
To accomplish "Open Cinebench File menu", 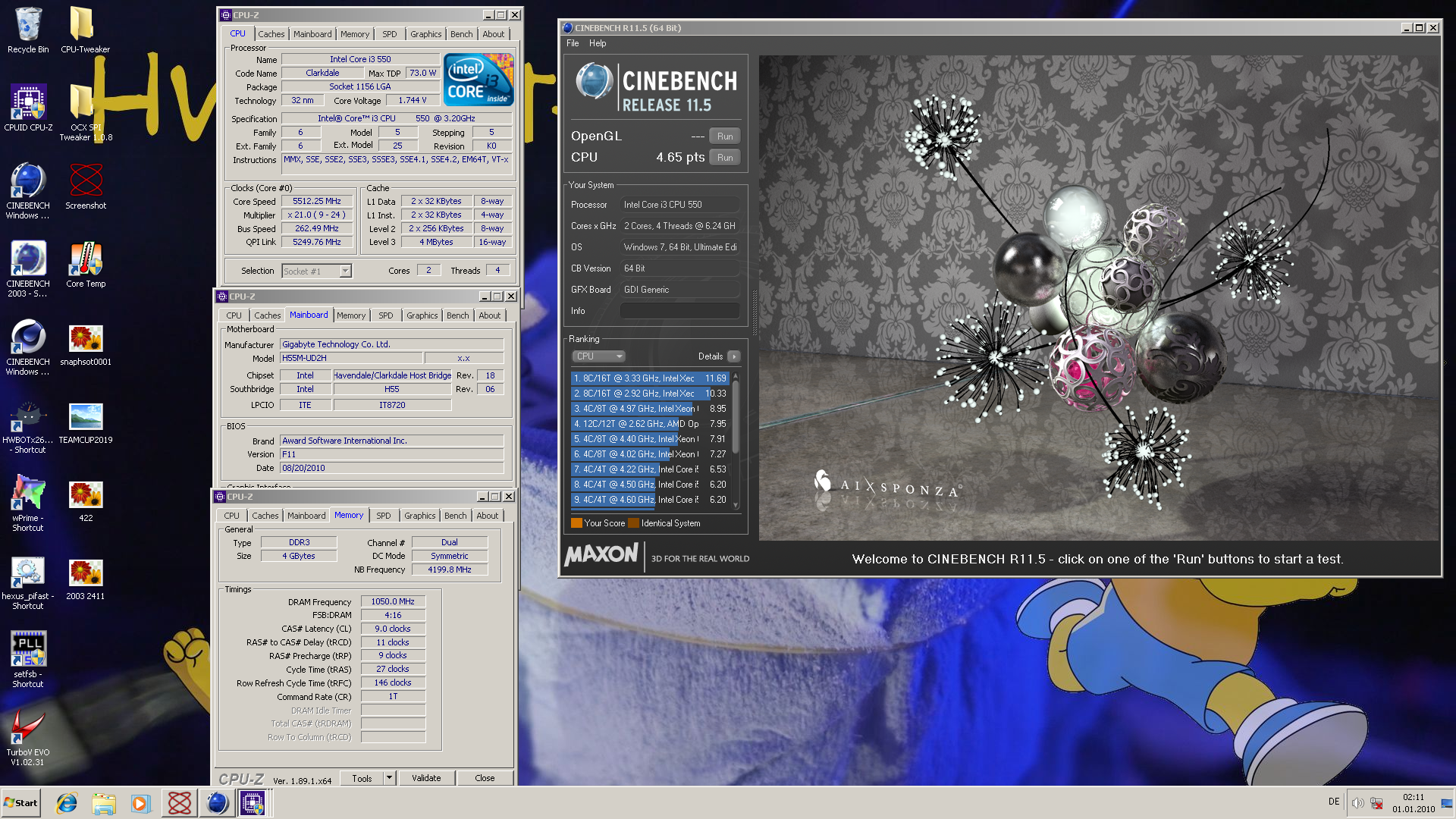I will point(573,43).
